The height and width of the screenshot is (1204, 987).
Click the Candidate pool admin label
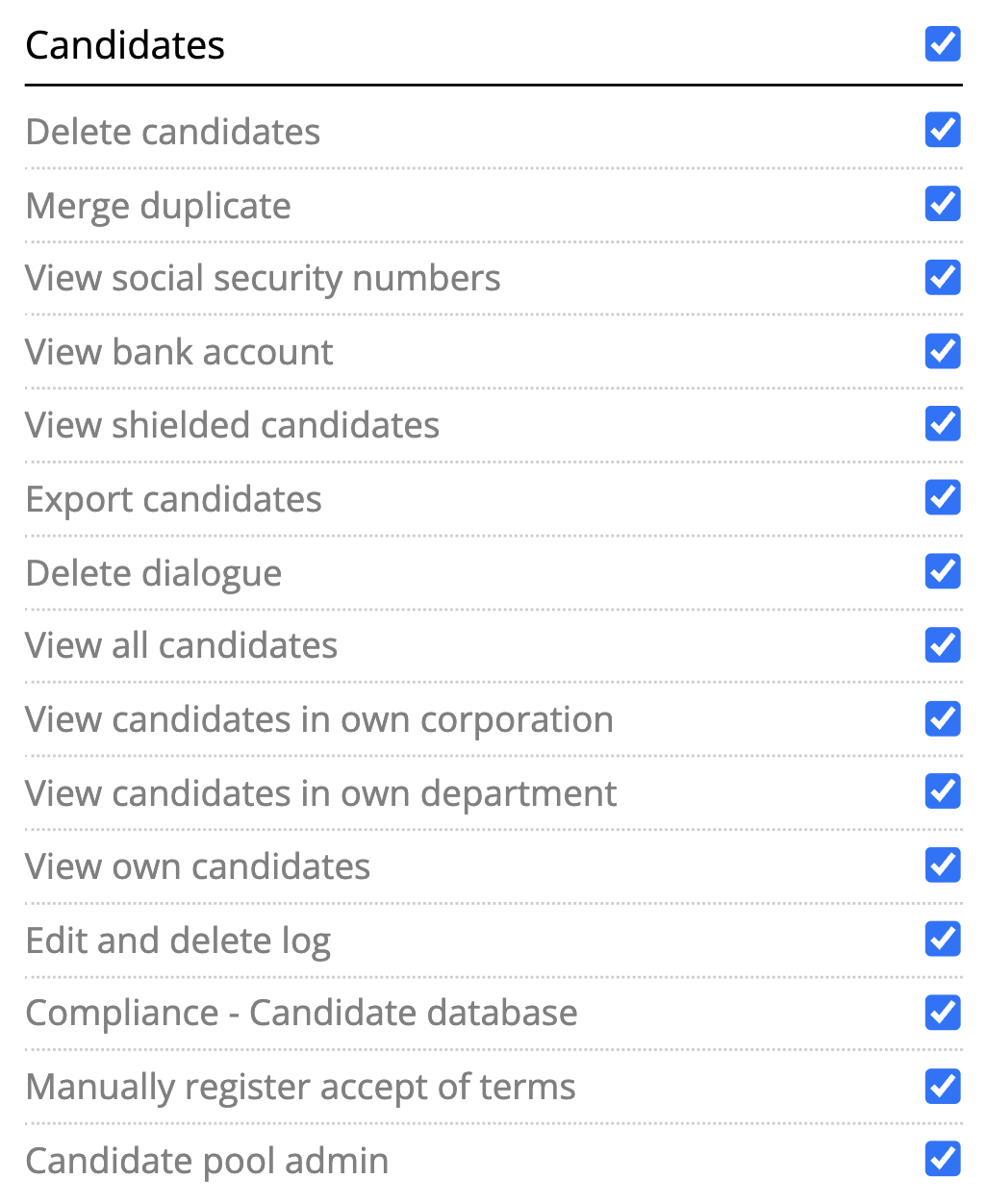coord(207,1161)
